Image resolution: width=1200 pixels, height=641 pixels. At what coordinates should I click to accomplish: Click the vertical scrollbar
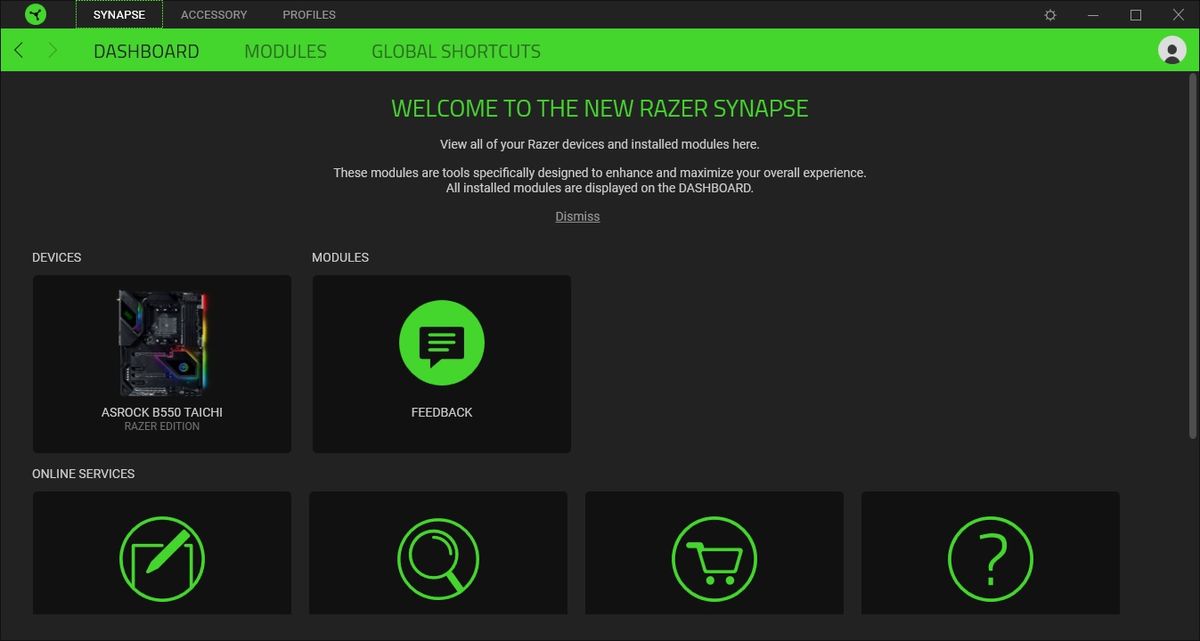tap(1192, 258)
